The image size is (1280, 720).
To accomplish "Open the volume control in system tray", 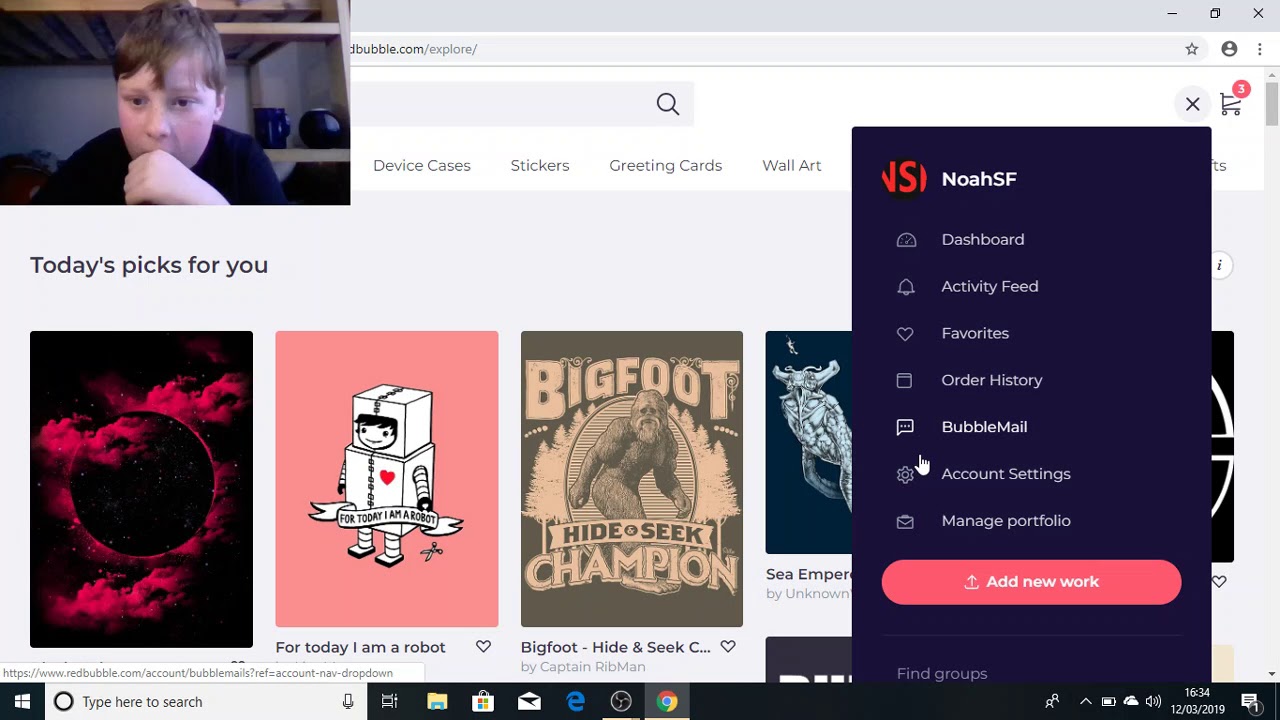I will [x=1153, y=702].
